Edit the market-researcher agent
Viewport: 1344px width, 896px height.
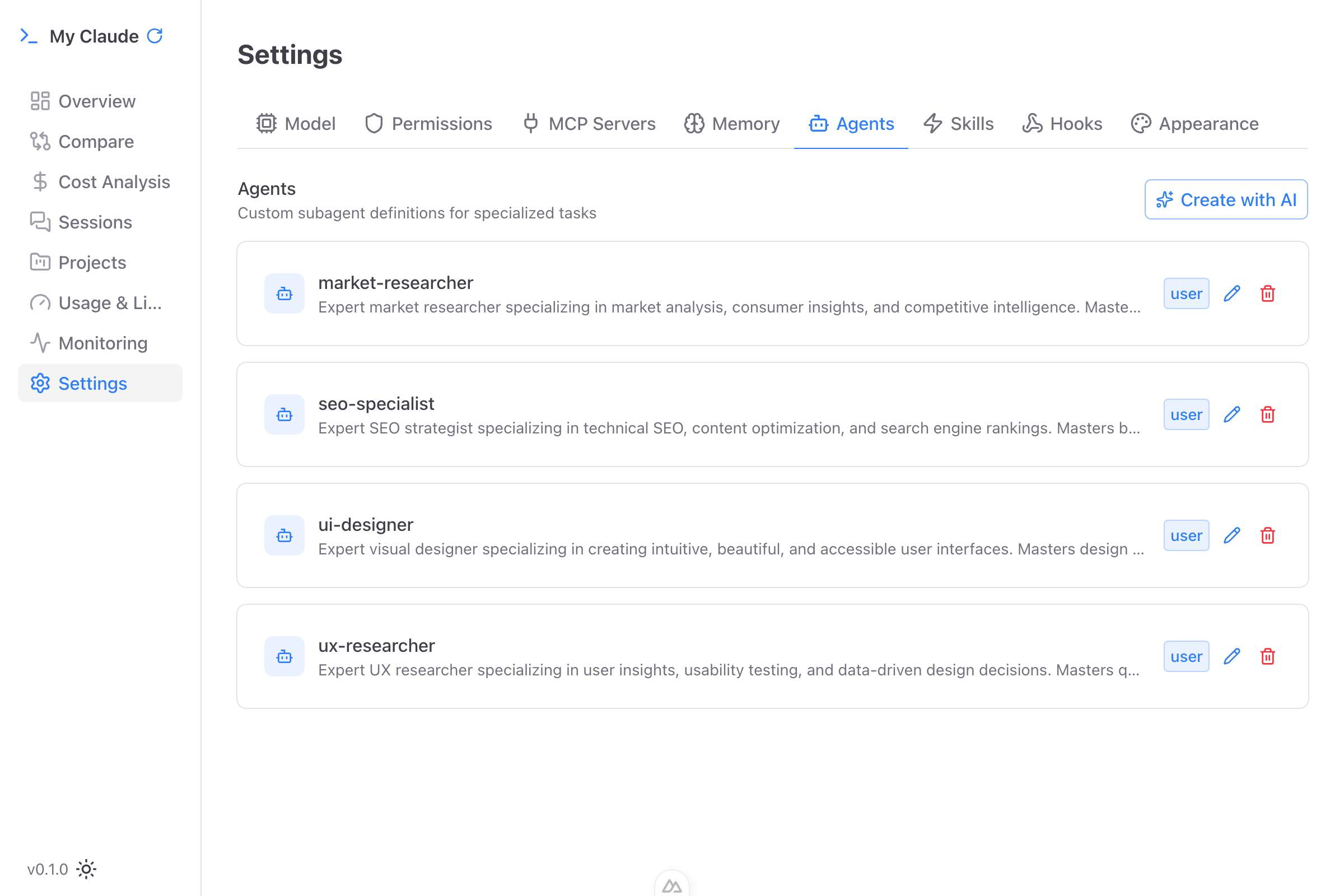click(x=1232, y=293)
